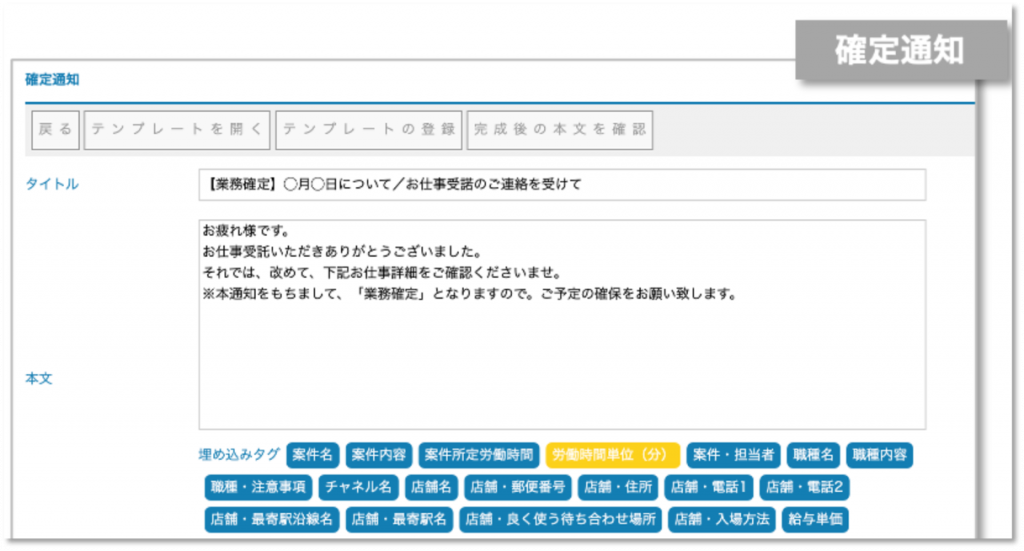This screenshot has height=551, width=1024.
Task: Add the 職種名 tag
Action: (812, 455)
